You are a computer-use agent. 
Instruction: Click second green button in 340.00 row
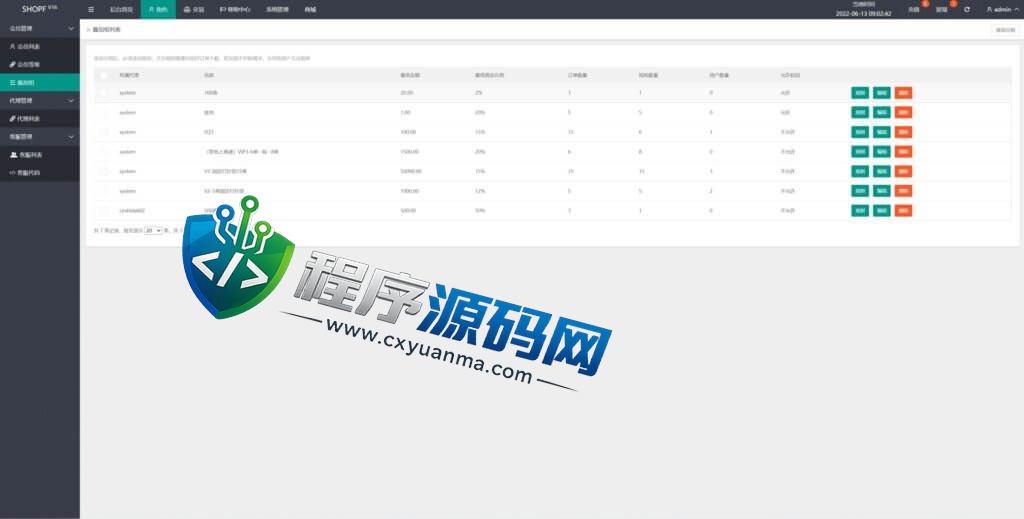(882, 132)
